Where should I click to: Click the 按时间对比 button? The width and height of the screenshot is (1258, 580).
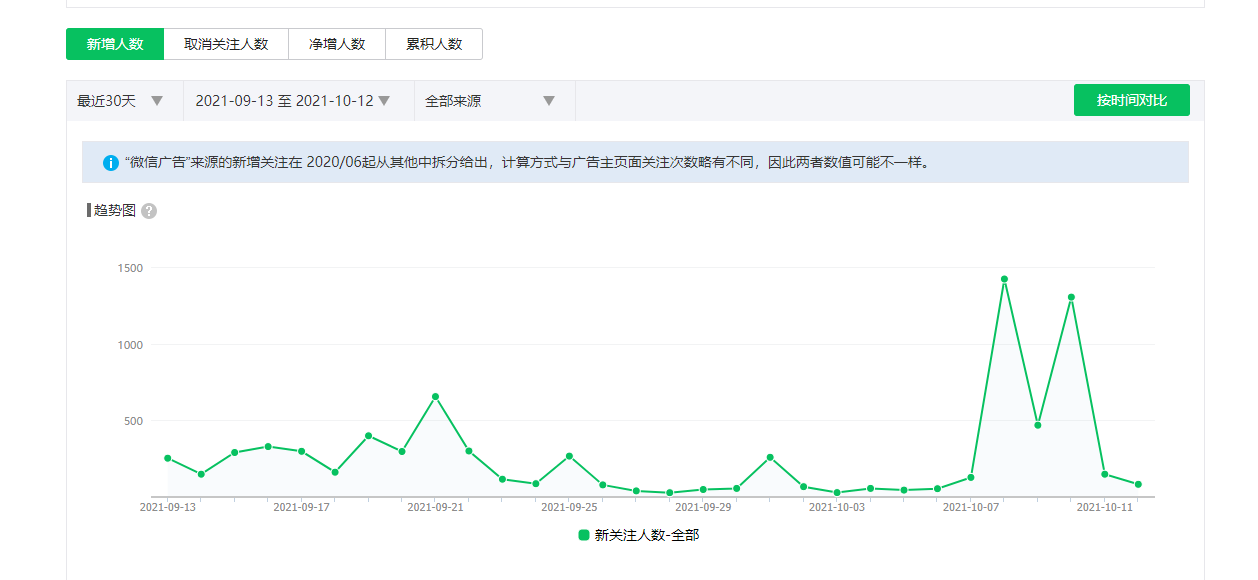(1131, 100)
